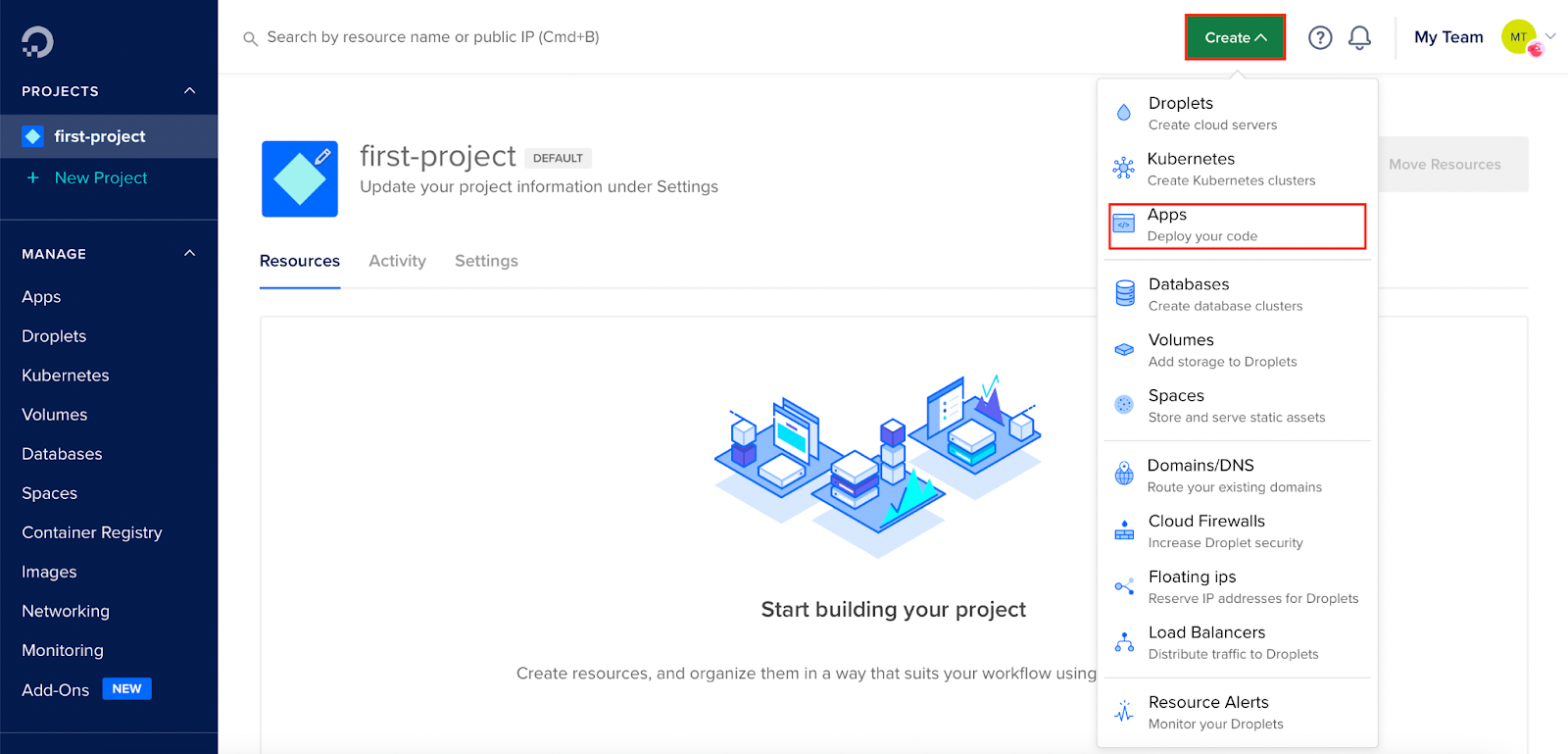Open Container Registry in the sidebar
This screenshot has height=754, width=1568.
pyautogui.click(x=92, y=532)
